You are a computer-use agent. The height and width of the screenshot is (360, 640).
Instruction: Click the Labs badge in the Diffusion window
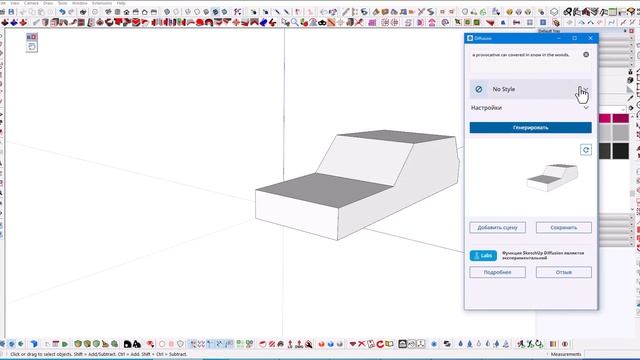coord(483,256)
